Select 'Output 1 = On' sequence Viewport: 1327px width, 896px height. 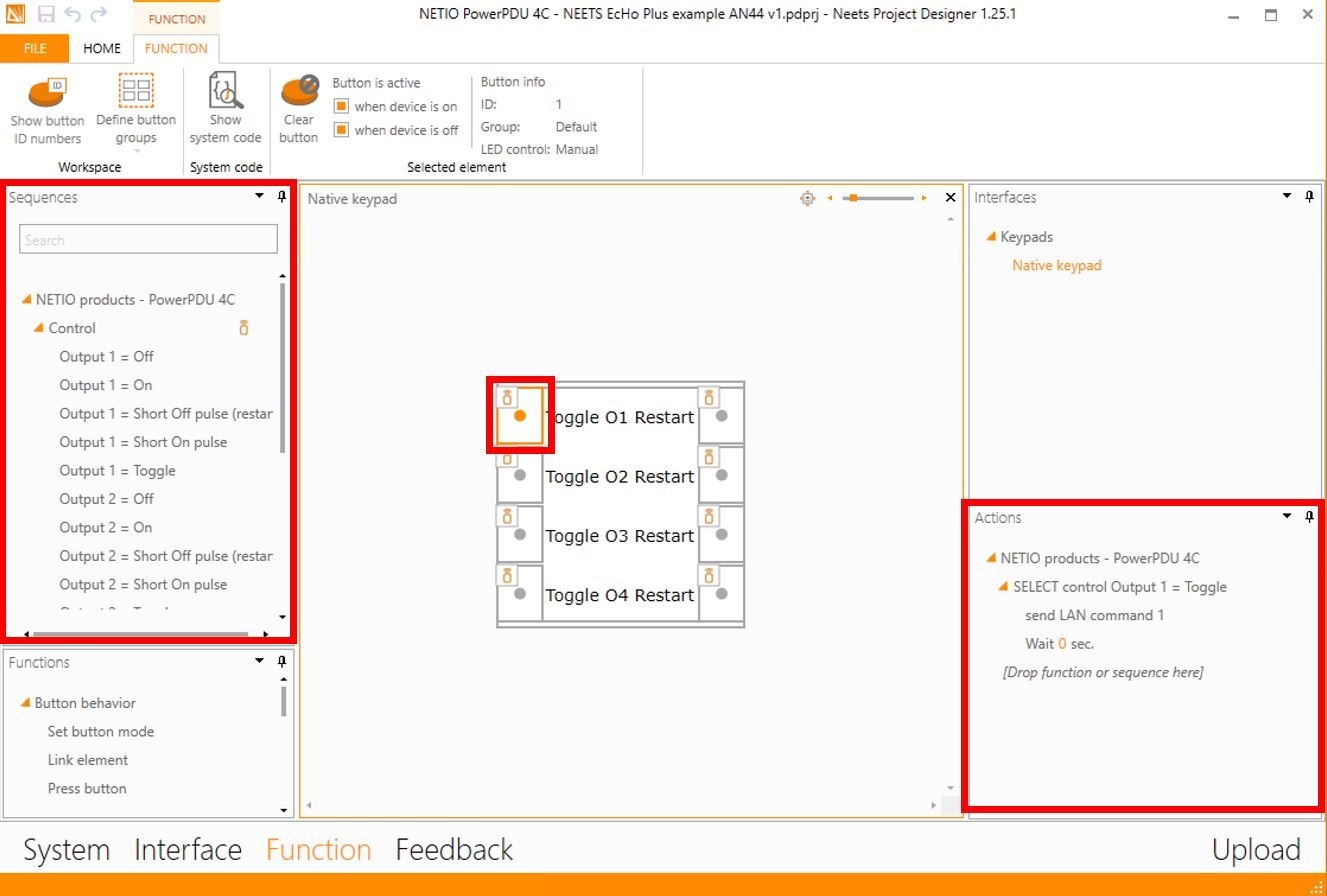click(x=106, y=385)
